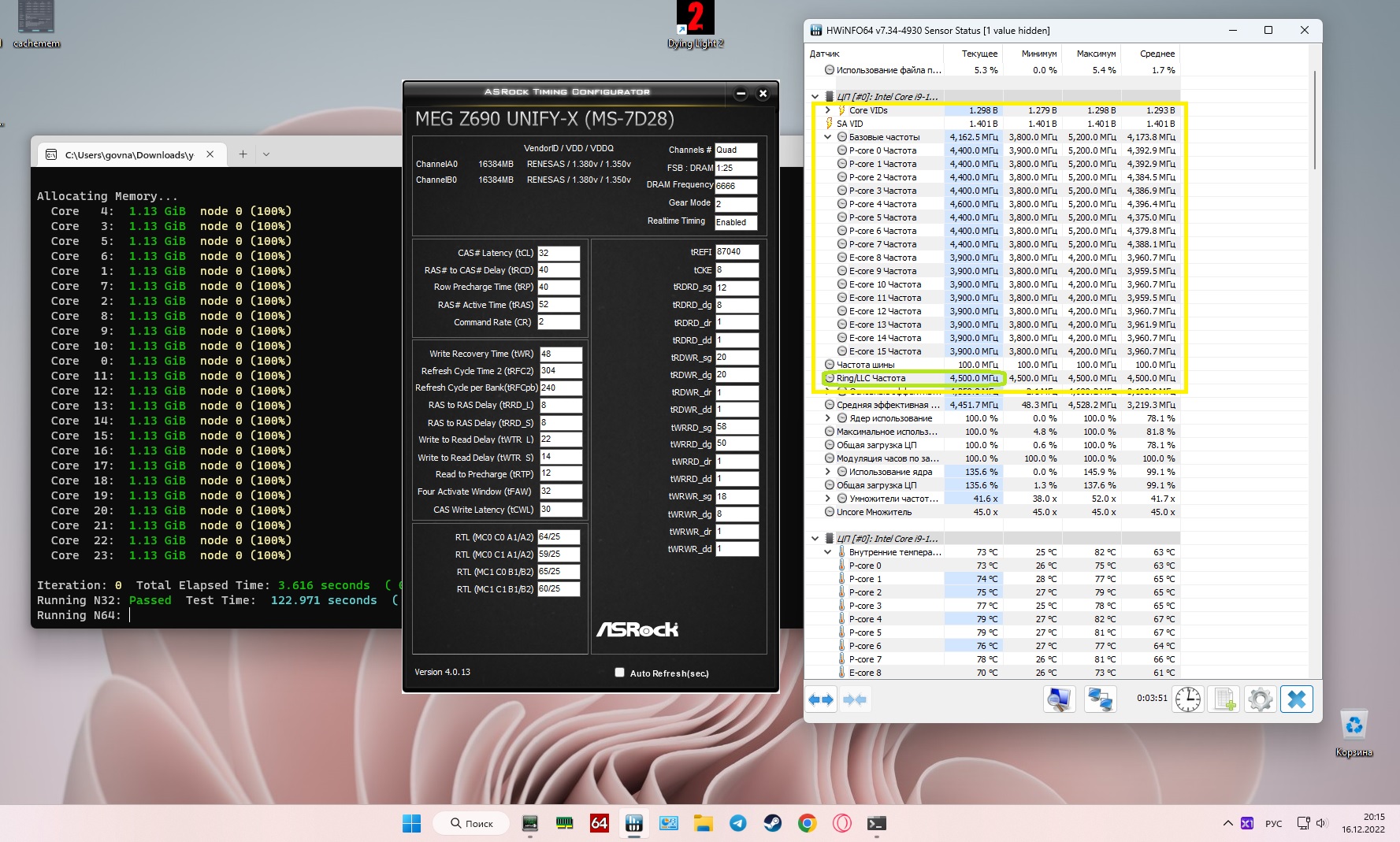Switch to Terminal in the taskbar
Viewport: 1400px width, 842px height.
pos(876,824)
